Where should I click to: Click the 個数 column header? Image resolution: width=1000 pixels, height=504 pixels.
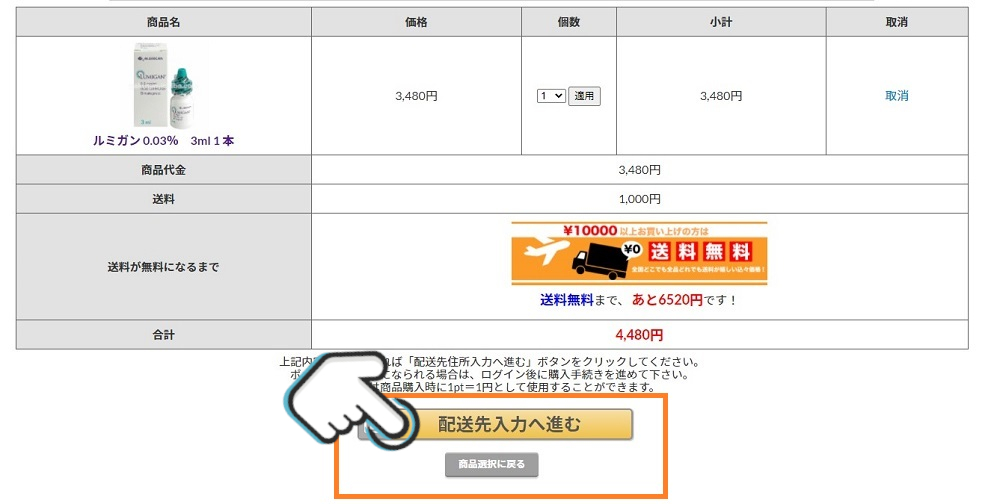[568, 22]
